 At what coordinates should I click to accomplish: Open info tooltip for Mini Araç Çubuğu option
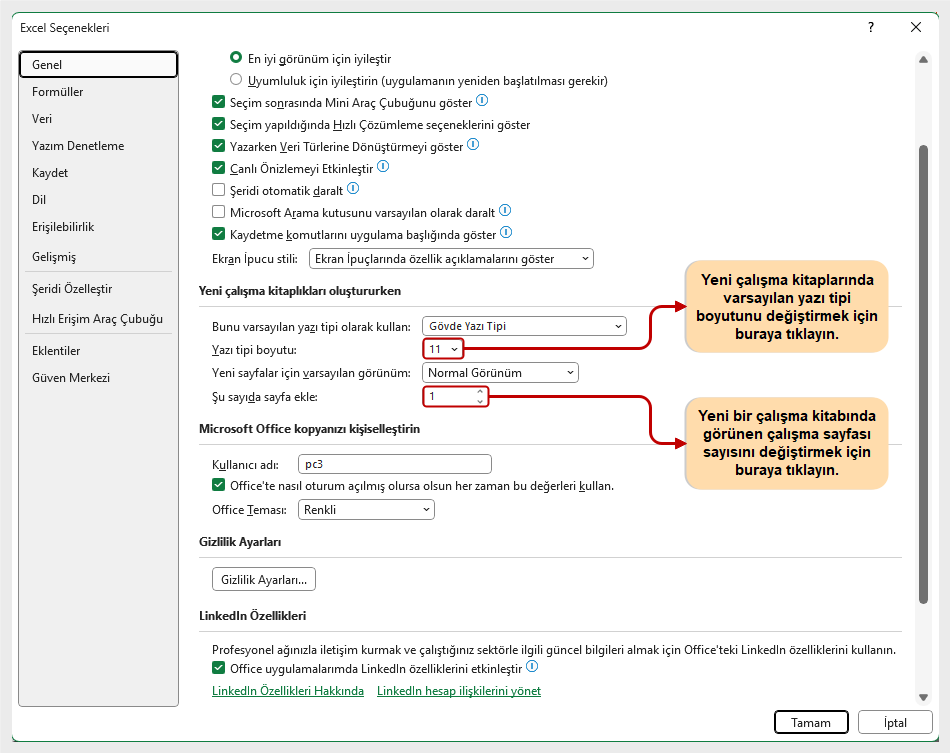[482, 101]
